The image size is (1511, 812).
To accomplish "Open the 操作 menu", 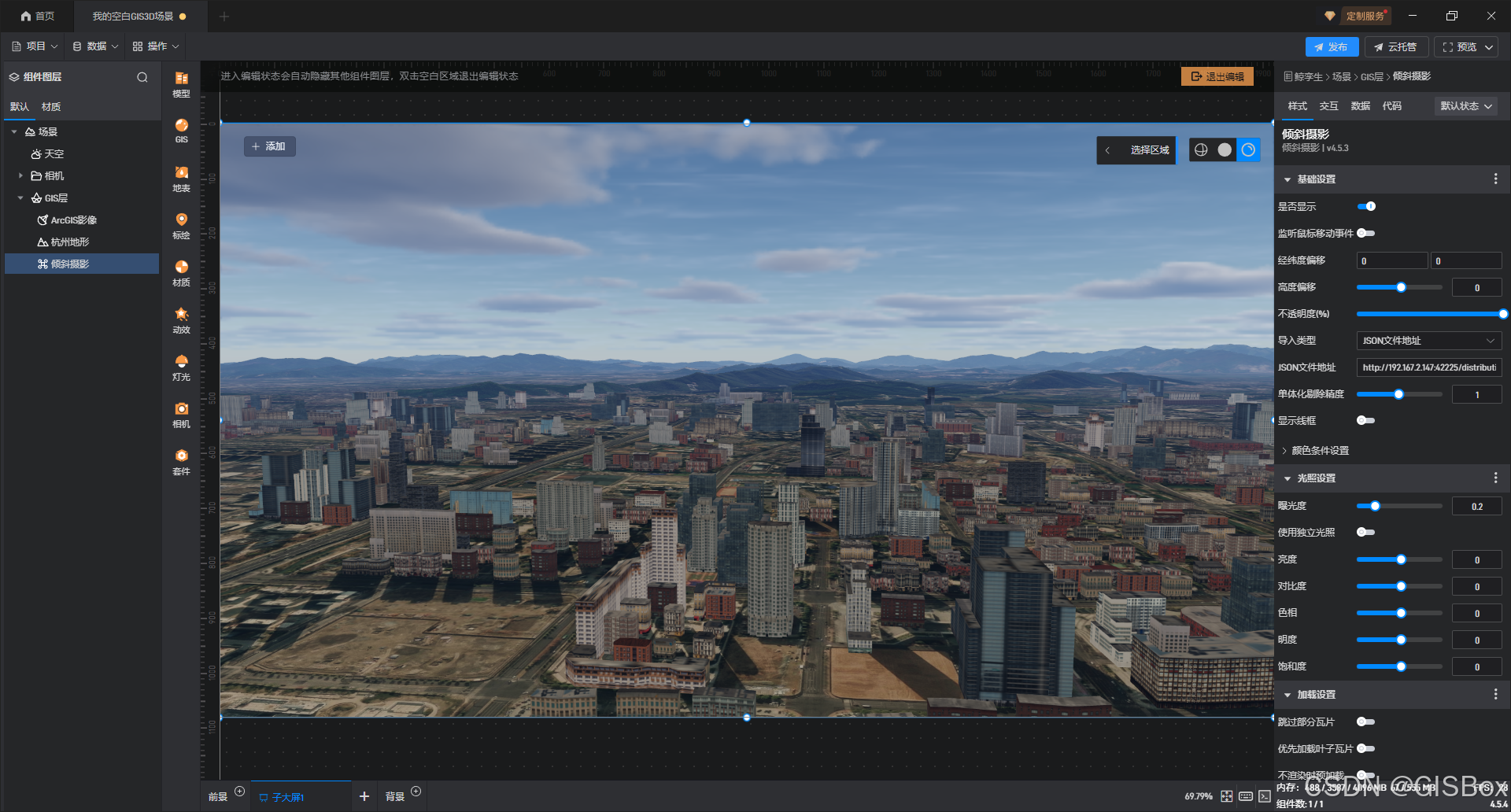I will click(156, 46).
